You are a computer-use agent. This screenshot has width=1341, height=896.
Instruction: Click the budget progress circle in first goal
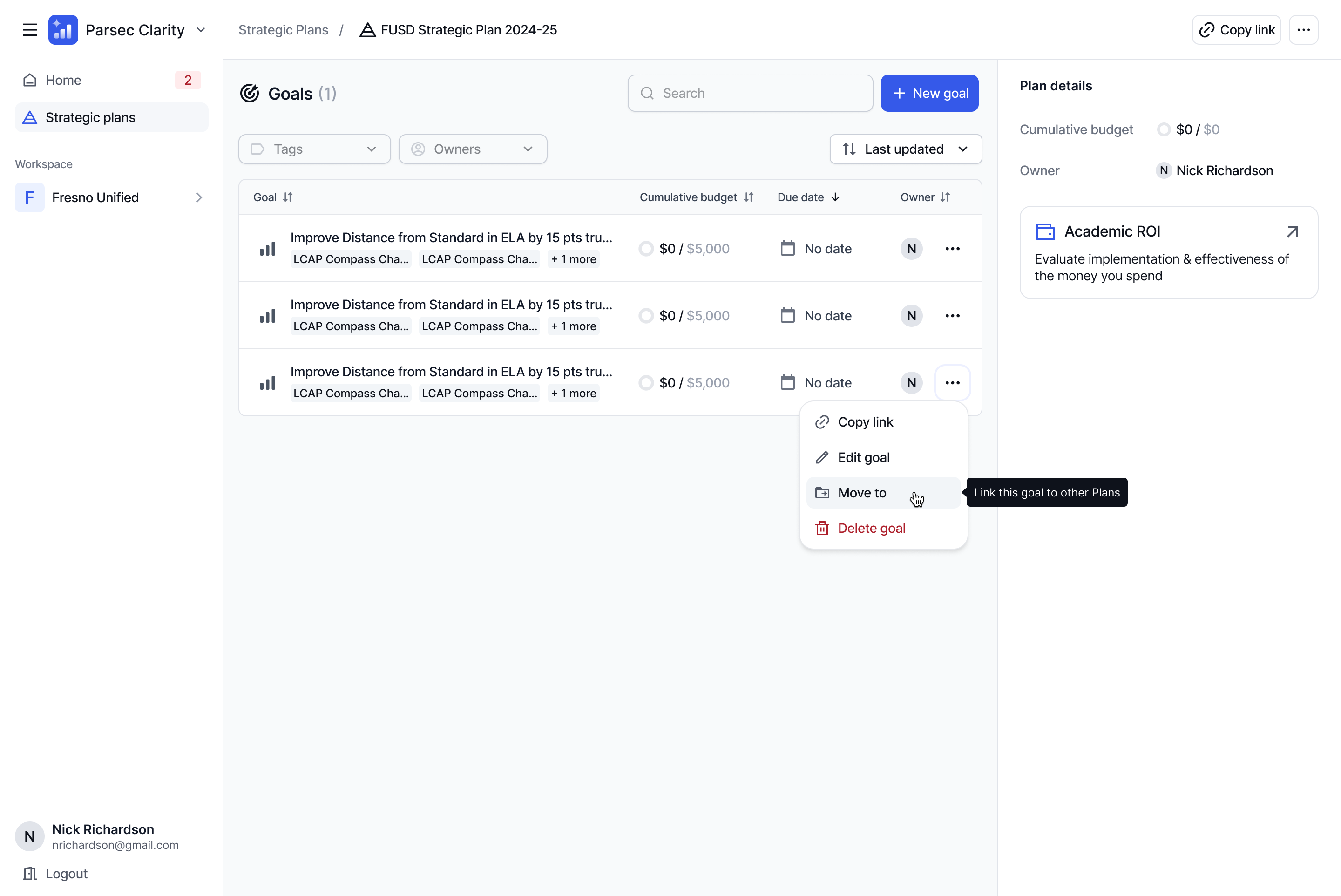[646, 249]
